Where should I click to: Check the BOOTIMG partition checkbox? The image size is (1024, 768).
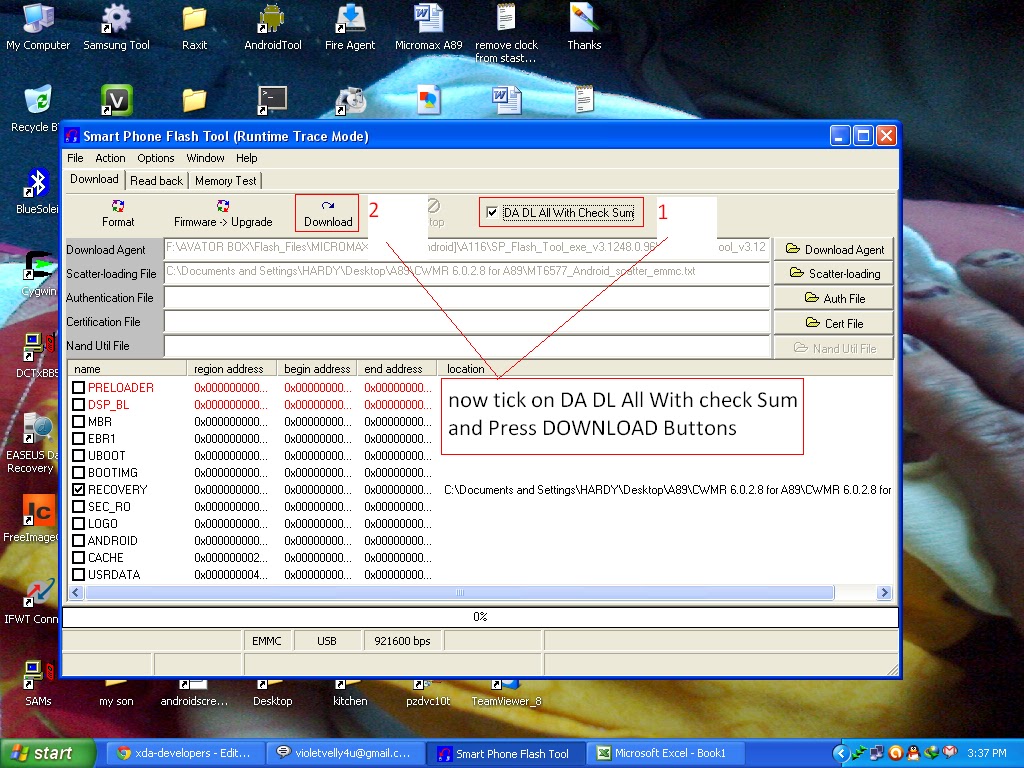click(78, 472)
